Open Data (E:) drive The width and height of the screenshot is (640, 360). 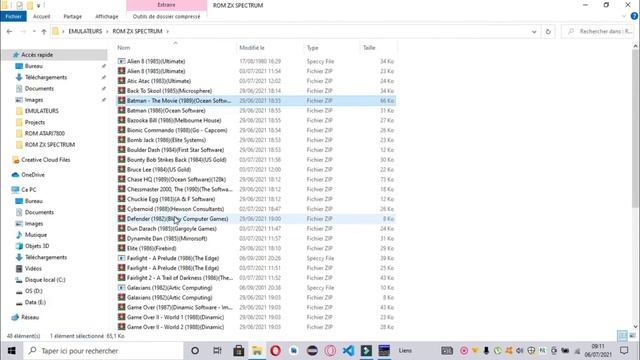(35, 302)
